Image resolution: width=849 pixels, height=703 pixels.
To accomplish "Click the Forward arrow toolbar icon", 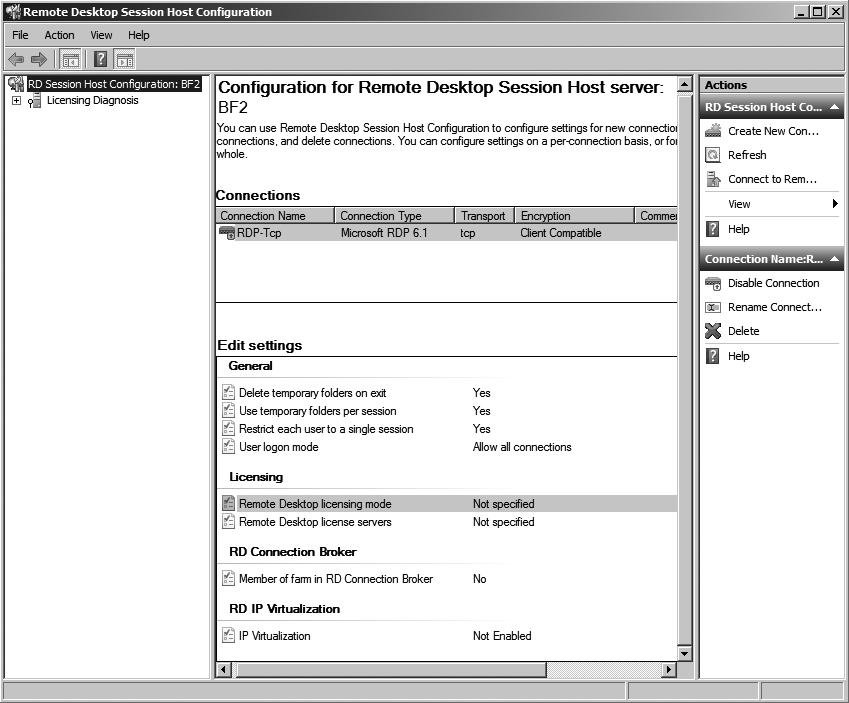I will click(39, 60).
